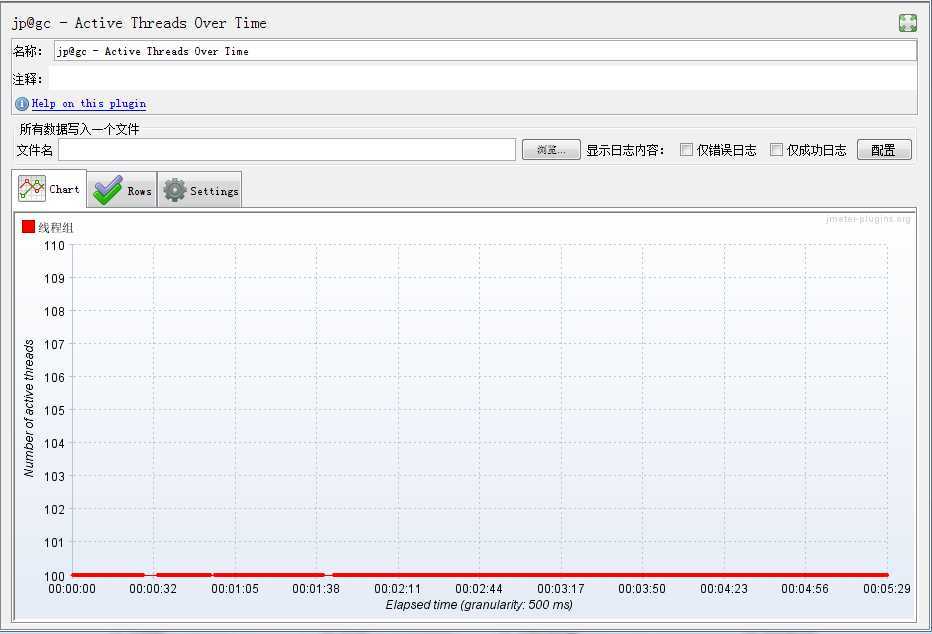Switch to the Rows tab

pyautogui.click(x=122, y=190)
